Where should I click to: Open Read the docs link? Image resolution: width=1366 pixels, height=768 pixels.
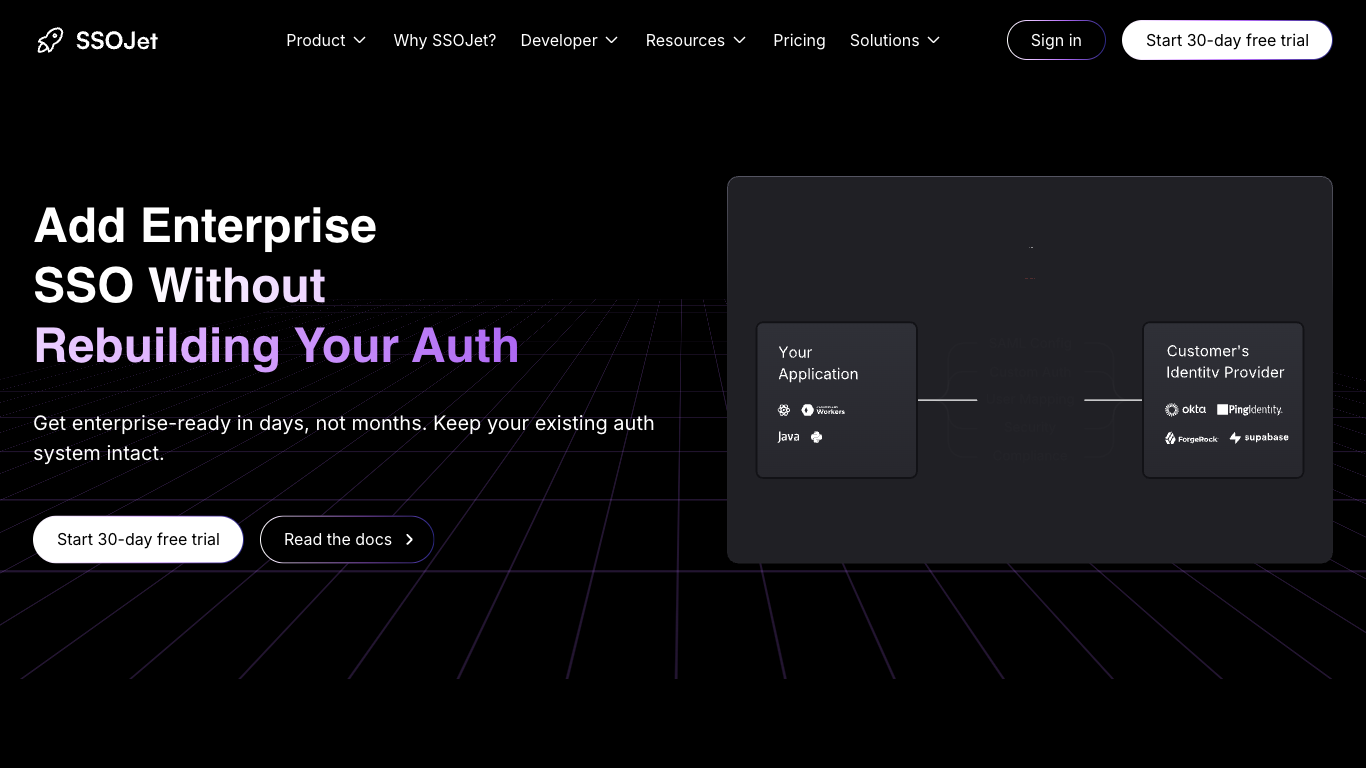347,539
